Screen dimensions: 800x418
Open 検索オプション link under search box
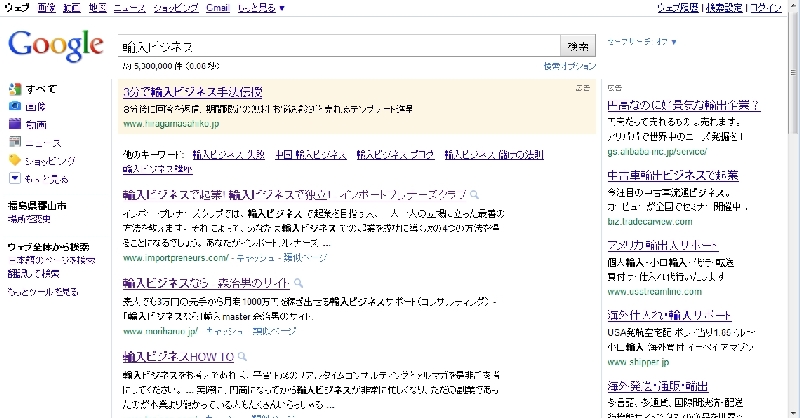(570, 66)
